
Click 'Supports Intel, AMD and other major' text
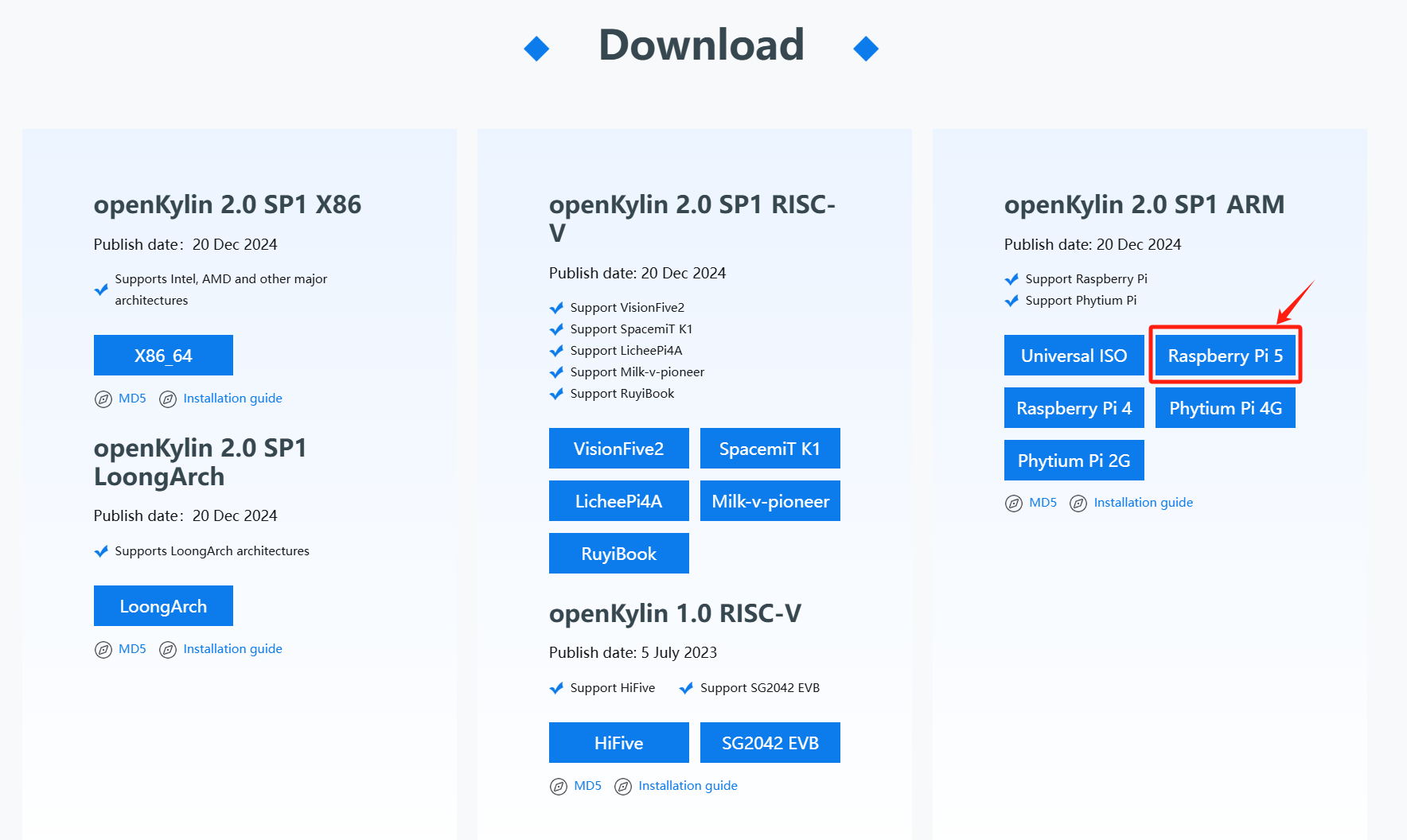(221, 279)
